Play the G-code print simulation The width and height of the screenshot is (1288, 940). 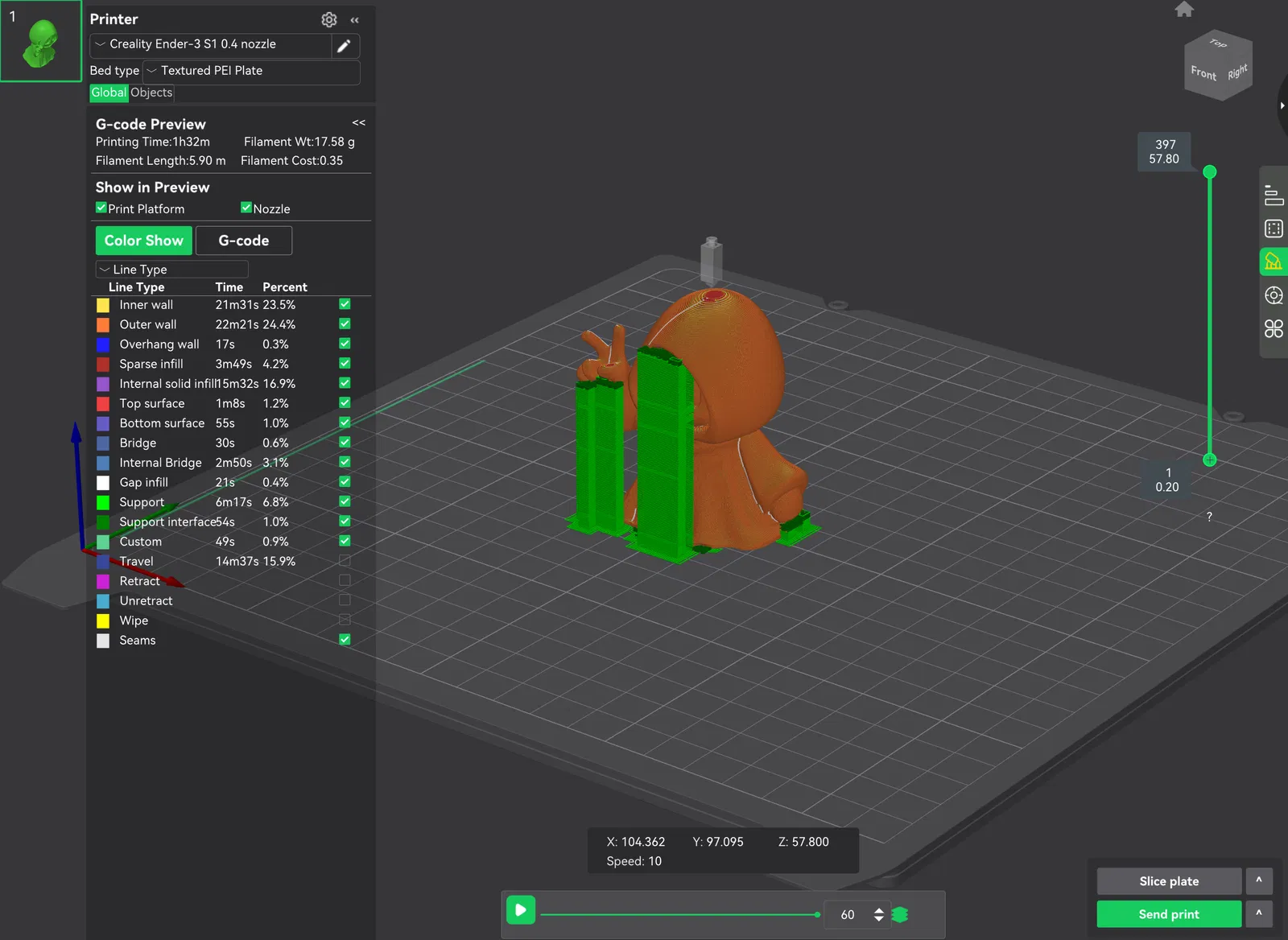(x=521, y=910)
